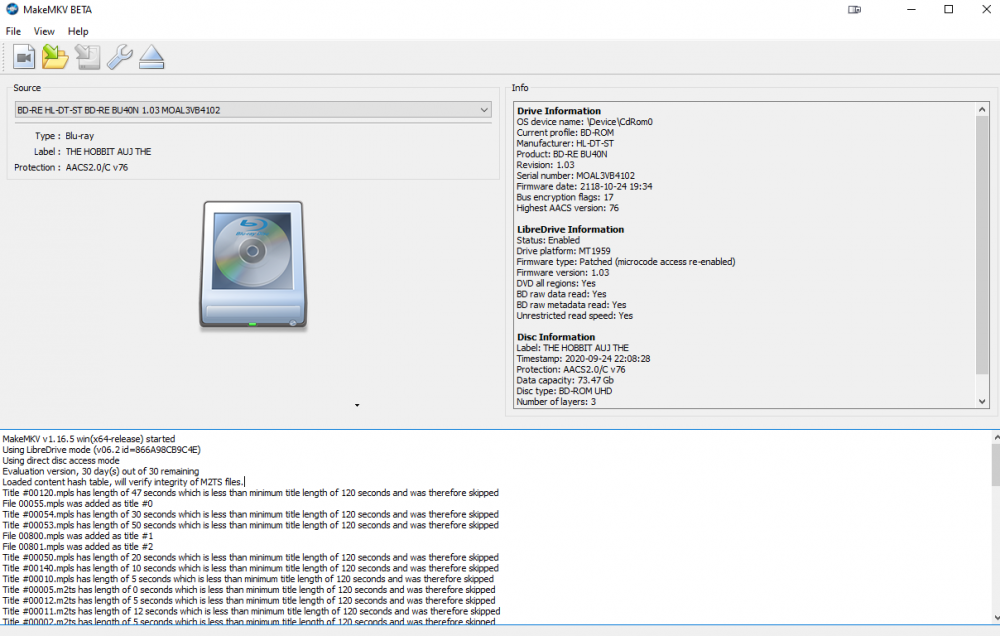Click log line 'Title #00120.mpls has length of 47 seconds'

[x=251, y=493]
